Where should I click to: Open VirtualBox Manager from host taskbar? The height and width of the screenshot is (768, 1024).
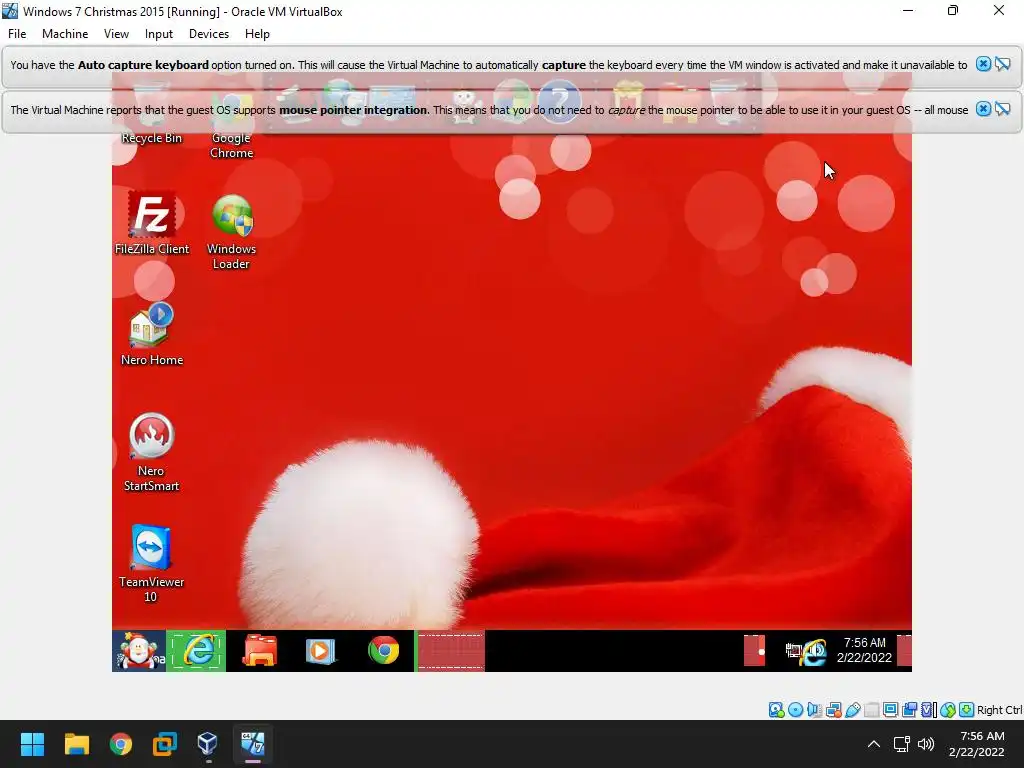tap(208, 744)
